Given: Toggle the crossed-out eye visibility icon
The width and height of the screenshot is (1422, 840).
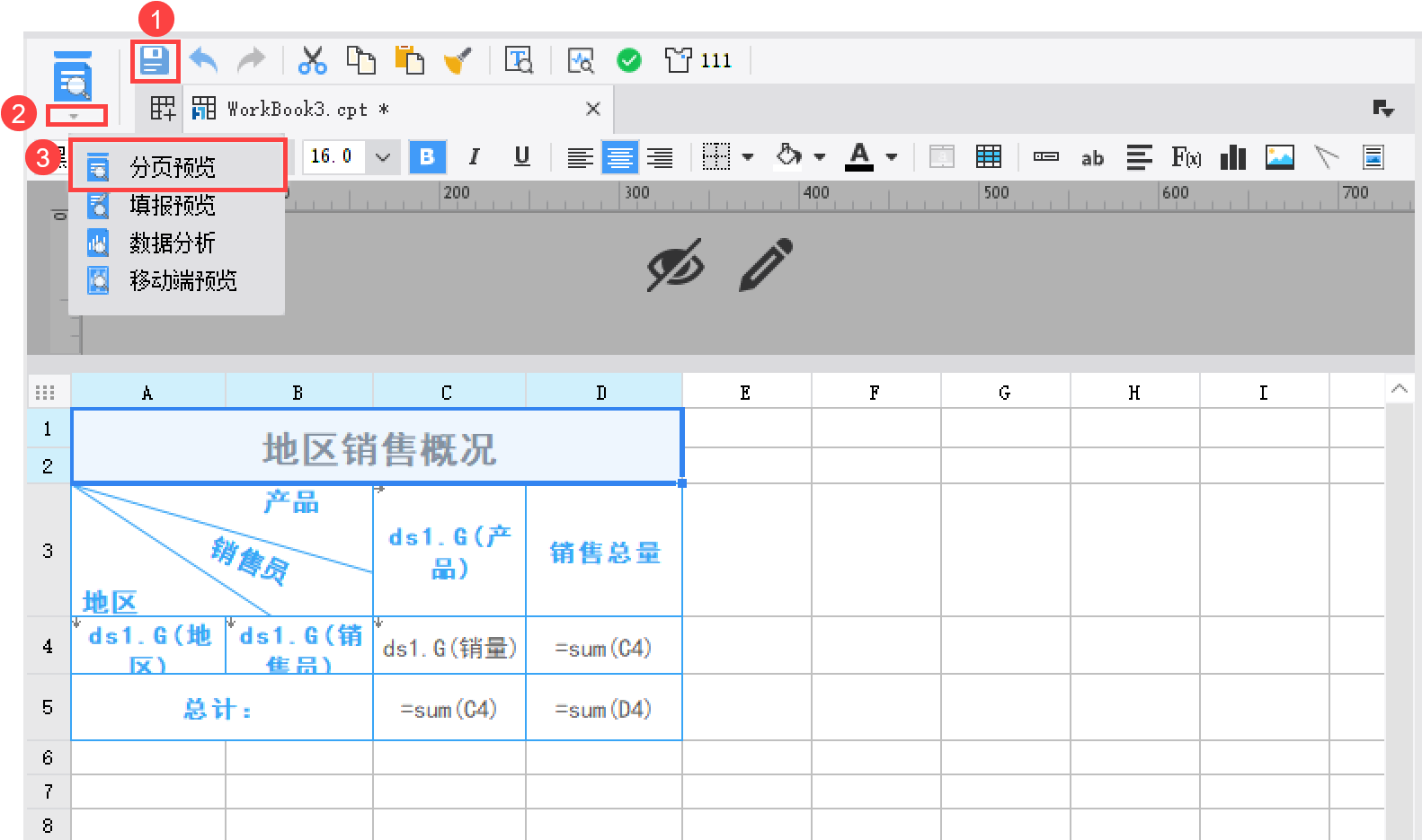Looking at the screenshot, I should pos(676,264).
